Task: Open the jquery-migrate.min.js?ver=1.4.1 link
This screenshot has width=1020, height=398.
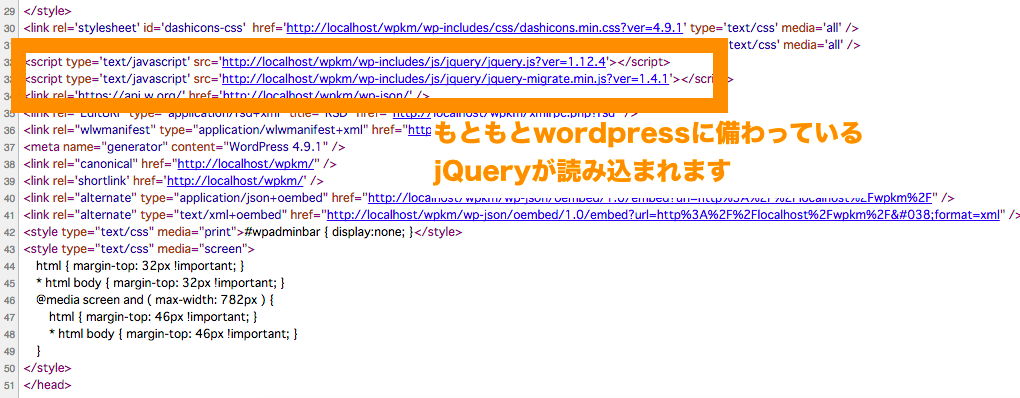Action: pos(446,79)
